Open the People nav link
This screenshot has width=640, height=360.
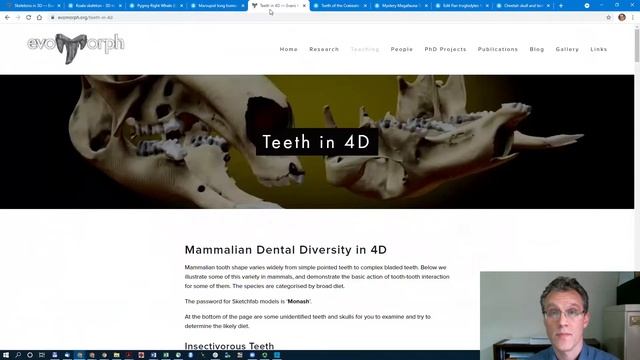pyautogui.click(x=402, y=49)
